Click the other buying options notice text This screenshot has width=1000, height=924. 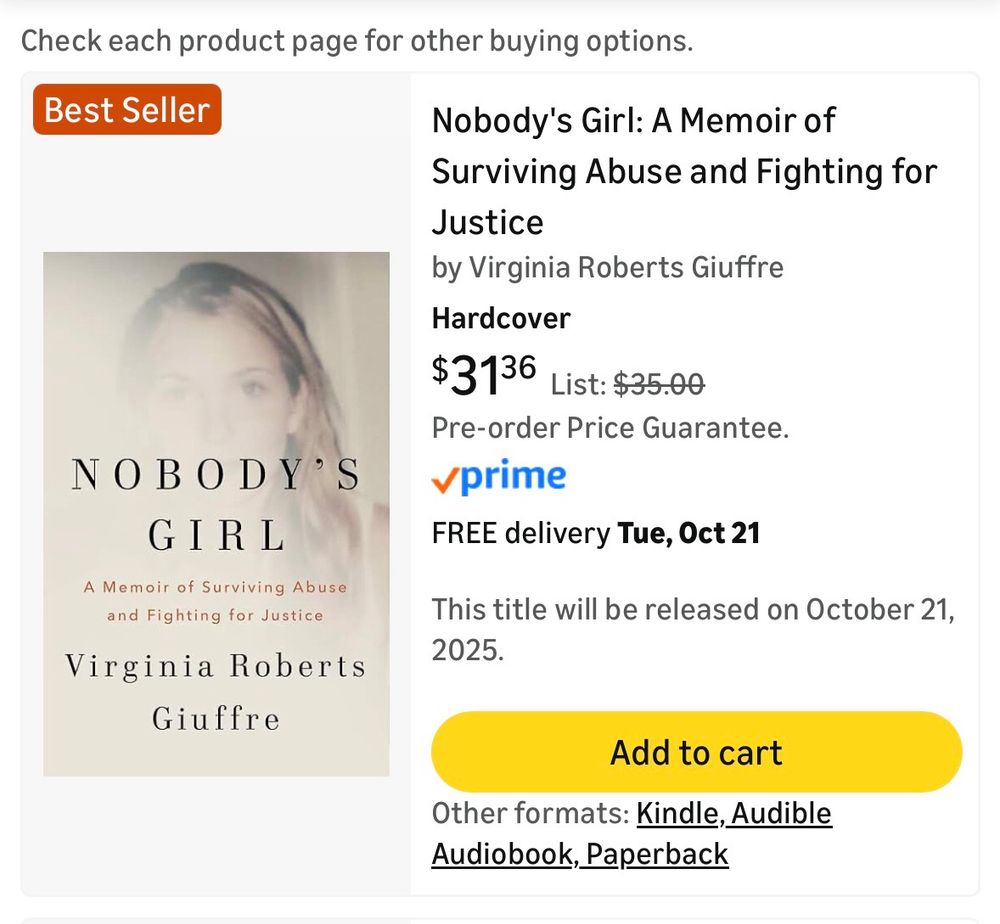point(357,41)
